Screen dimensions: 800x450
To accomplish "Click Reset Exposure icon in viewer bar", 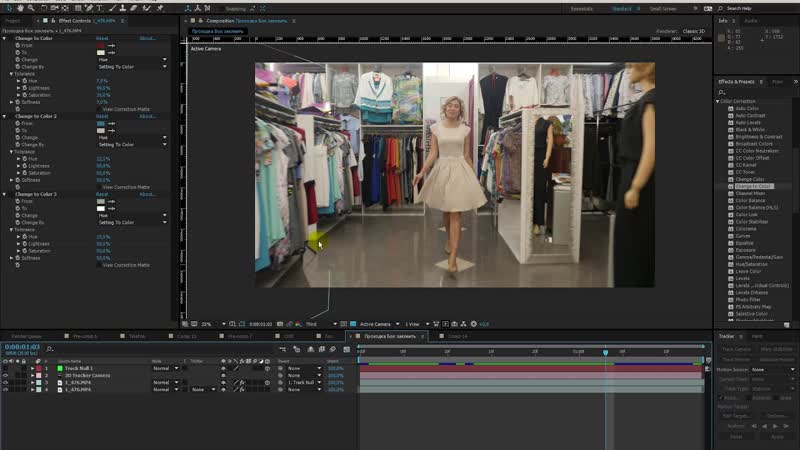I will click(x=473, y=324).
